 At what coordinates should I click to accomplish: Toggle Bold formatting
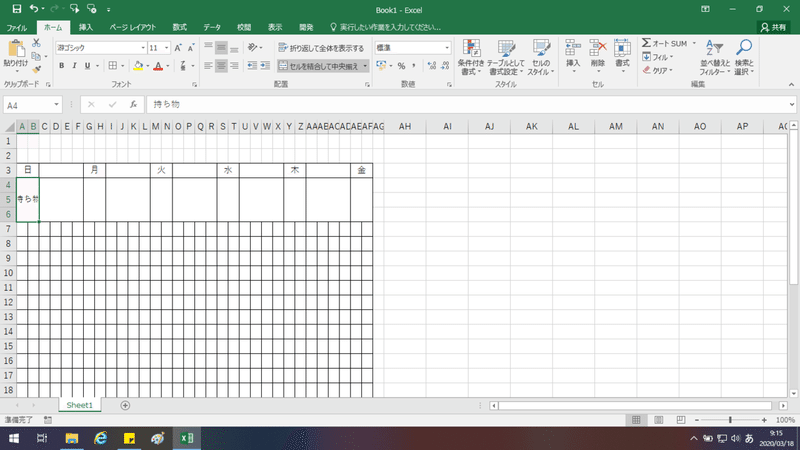[61, 66]
